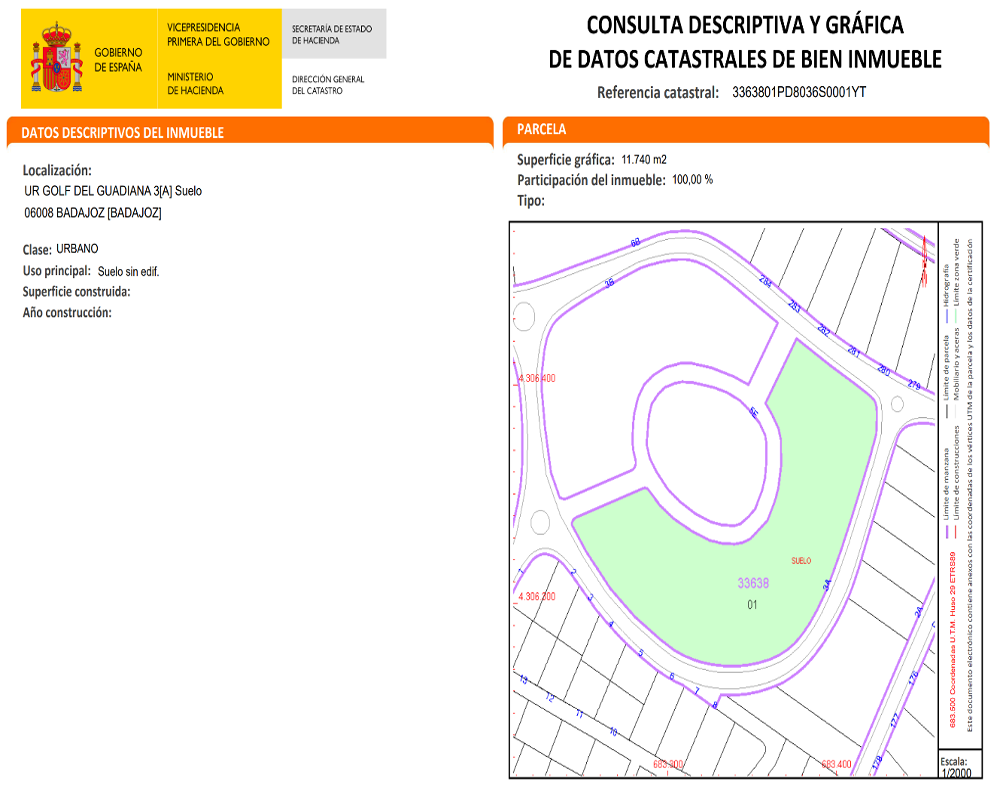Click the red SUELO label in parcel

point(801,561)
